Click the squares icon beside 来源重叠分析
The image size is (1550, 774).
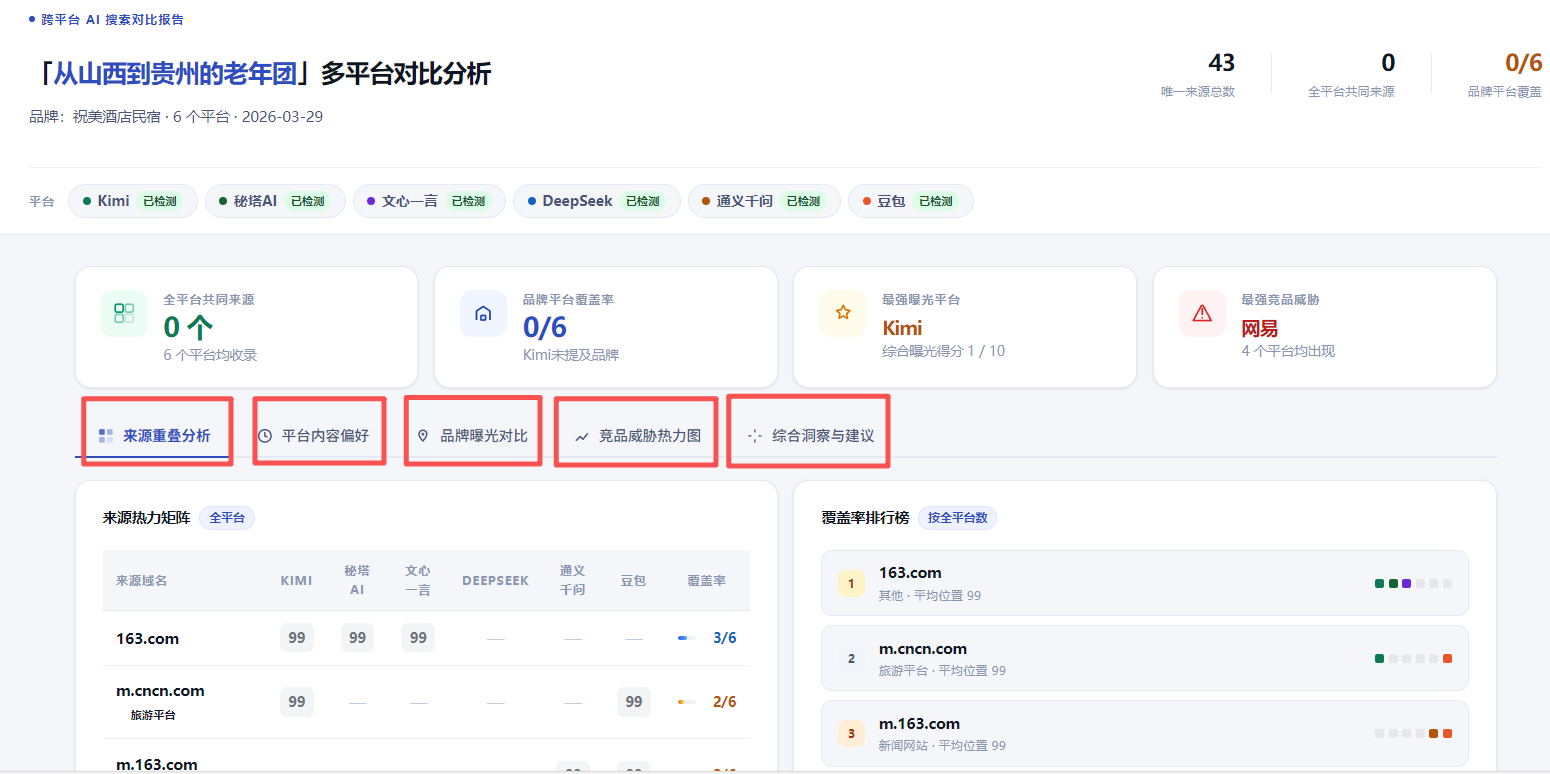pyautogui.click(x=106, y=436)
